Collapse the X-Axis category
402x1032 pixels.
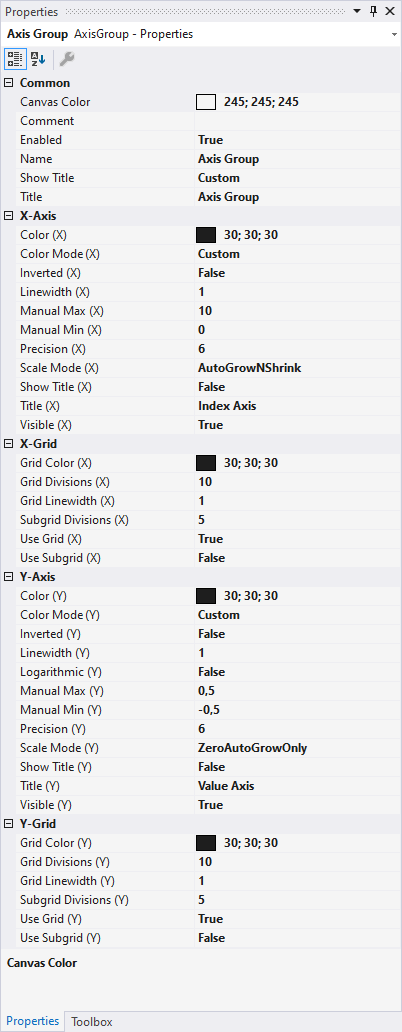point(9,216)
